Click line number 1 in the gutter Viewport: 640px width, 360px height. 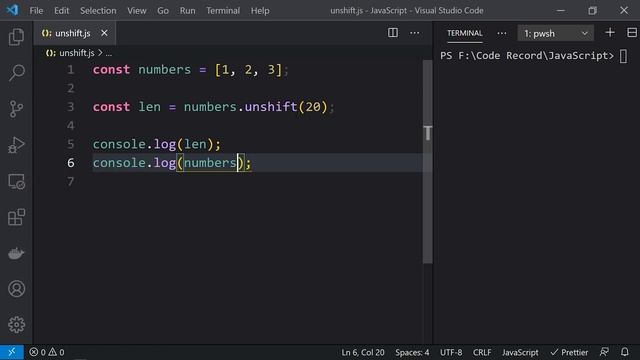click(x=71, y=70)
